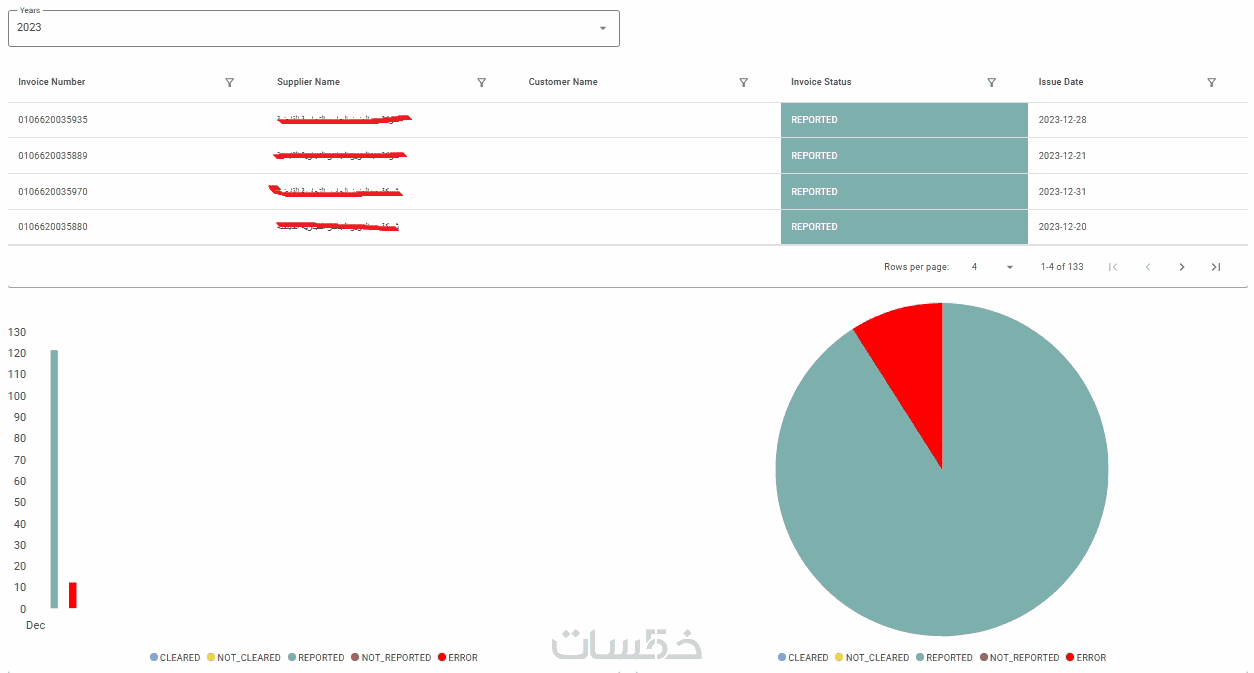Image resolution: width=1254 pixels, height=673 pixels.
Task: Go to next page of table
Action: coord(1182,267)
